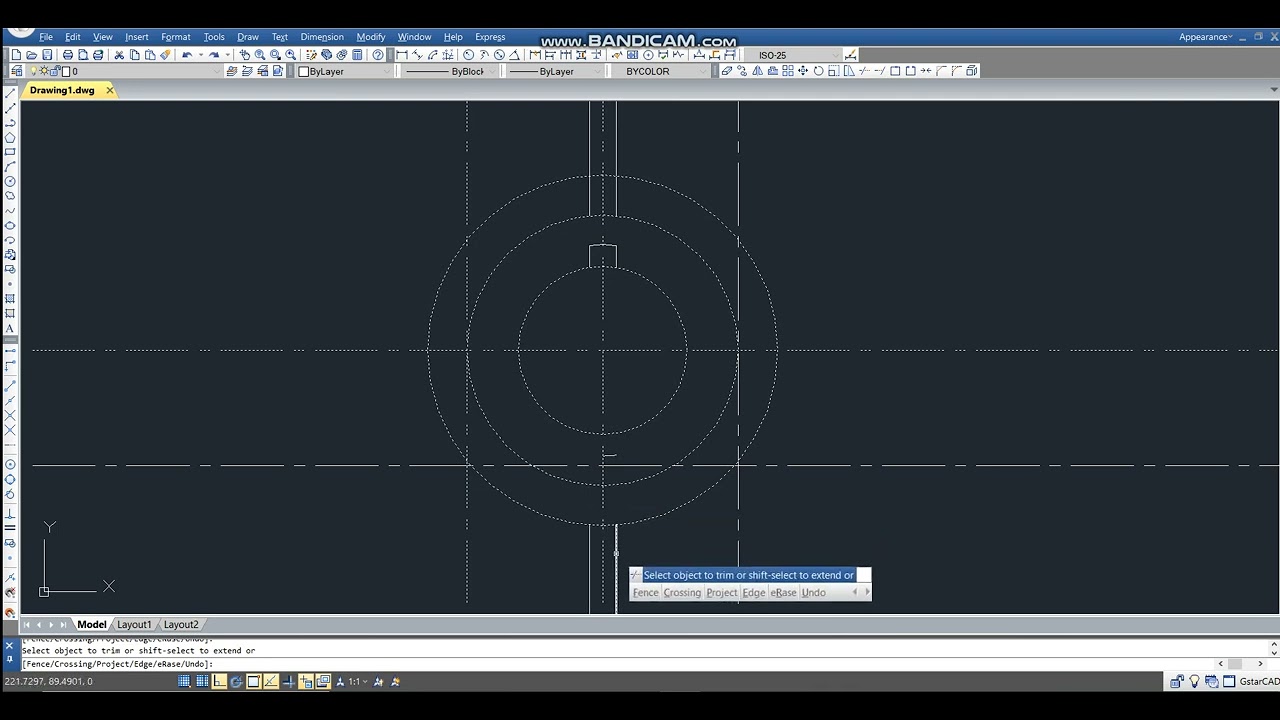Select the Pan hand tool
Viewport: 1280px width, 720px height.
point(245,55)
